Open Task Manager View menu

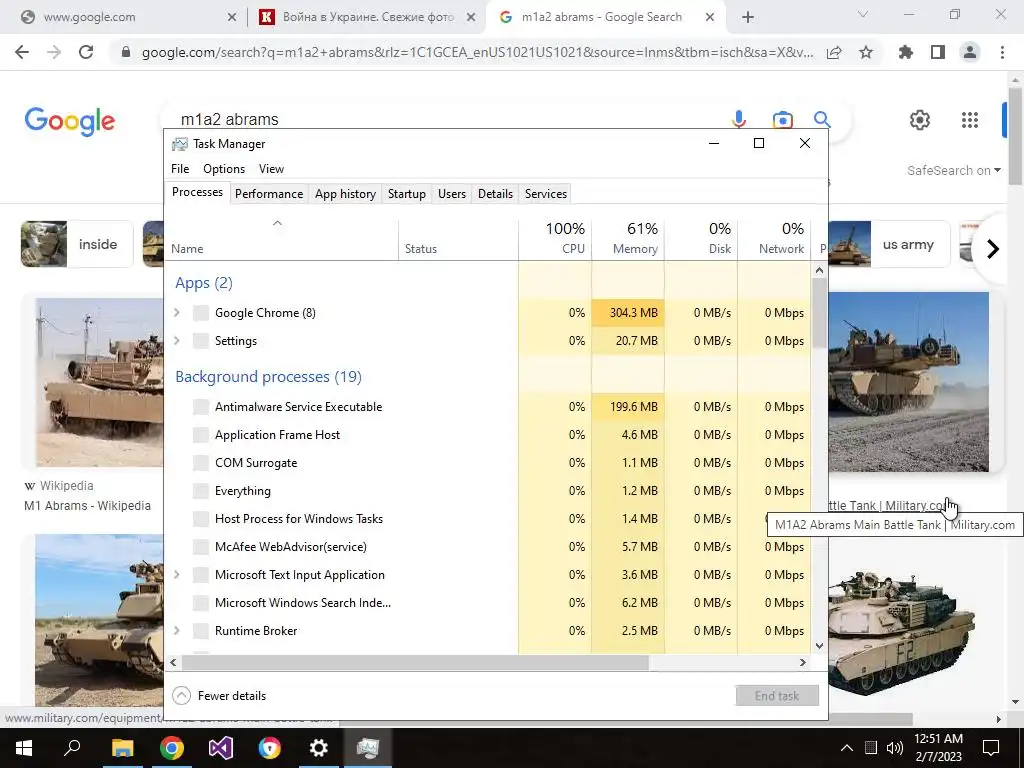point(271,168)
